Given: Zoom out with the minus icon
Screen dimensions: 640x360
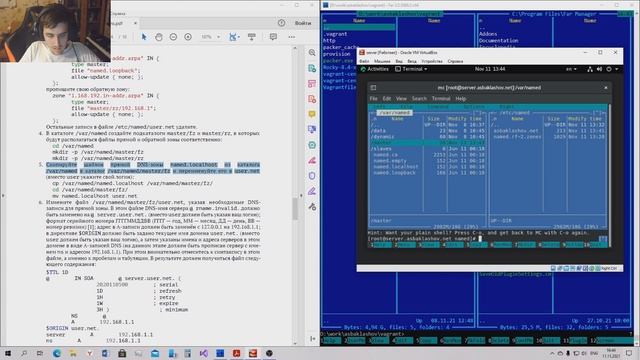Looking at the screenshot, I should [x=173, y=37].
